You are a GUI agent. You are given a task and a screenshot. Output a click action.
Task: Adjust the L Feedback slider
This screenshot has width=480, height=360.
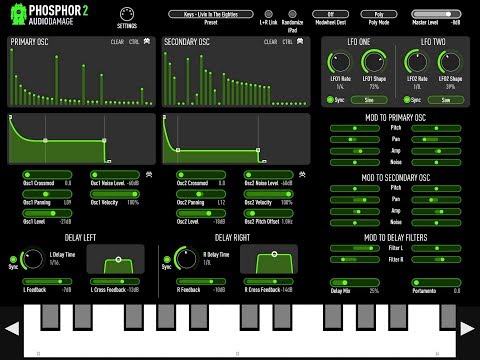point(47,282)
